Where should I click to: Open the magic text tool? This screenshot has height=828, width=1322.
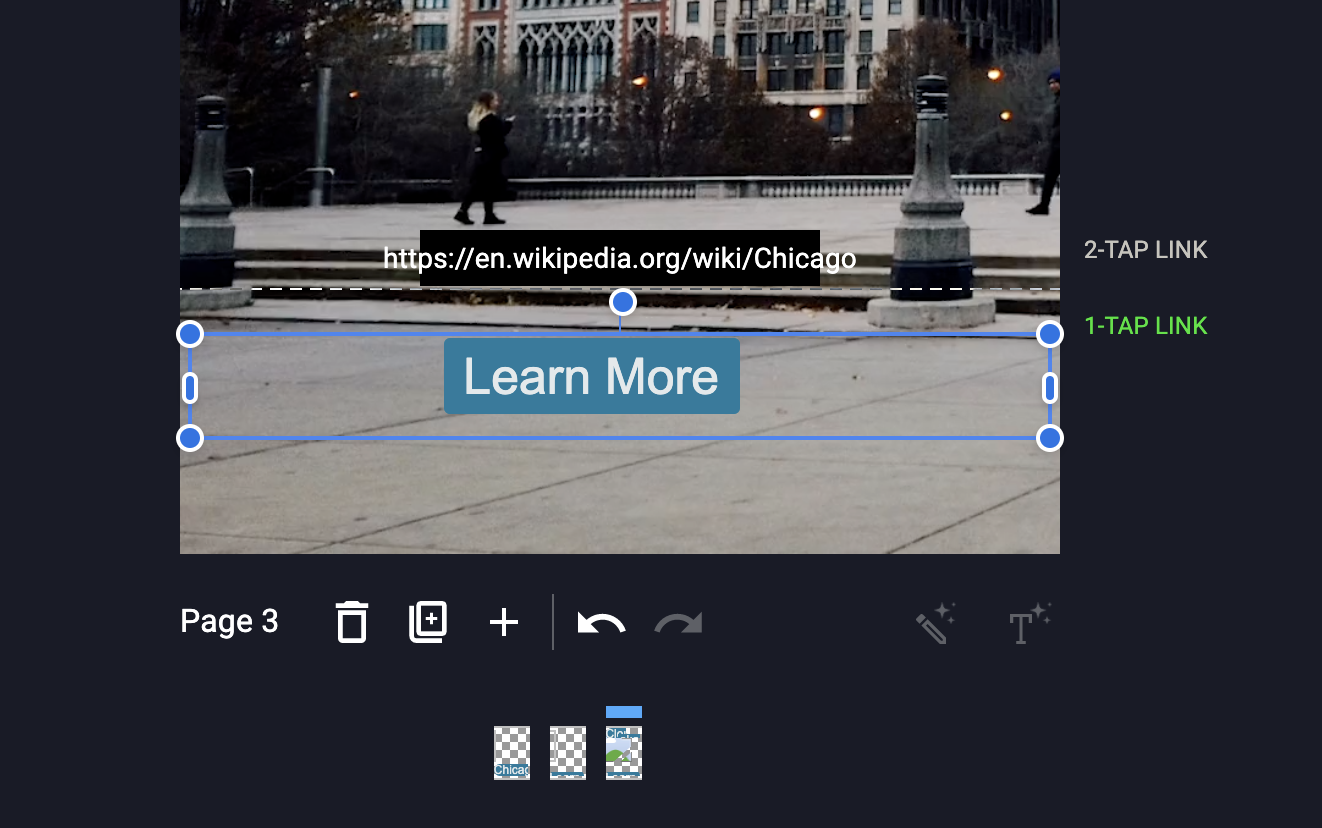tap(1029, 623)
